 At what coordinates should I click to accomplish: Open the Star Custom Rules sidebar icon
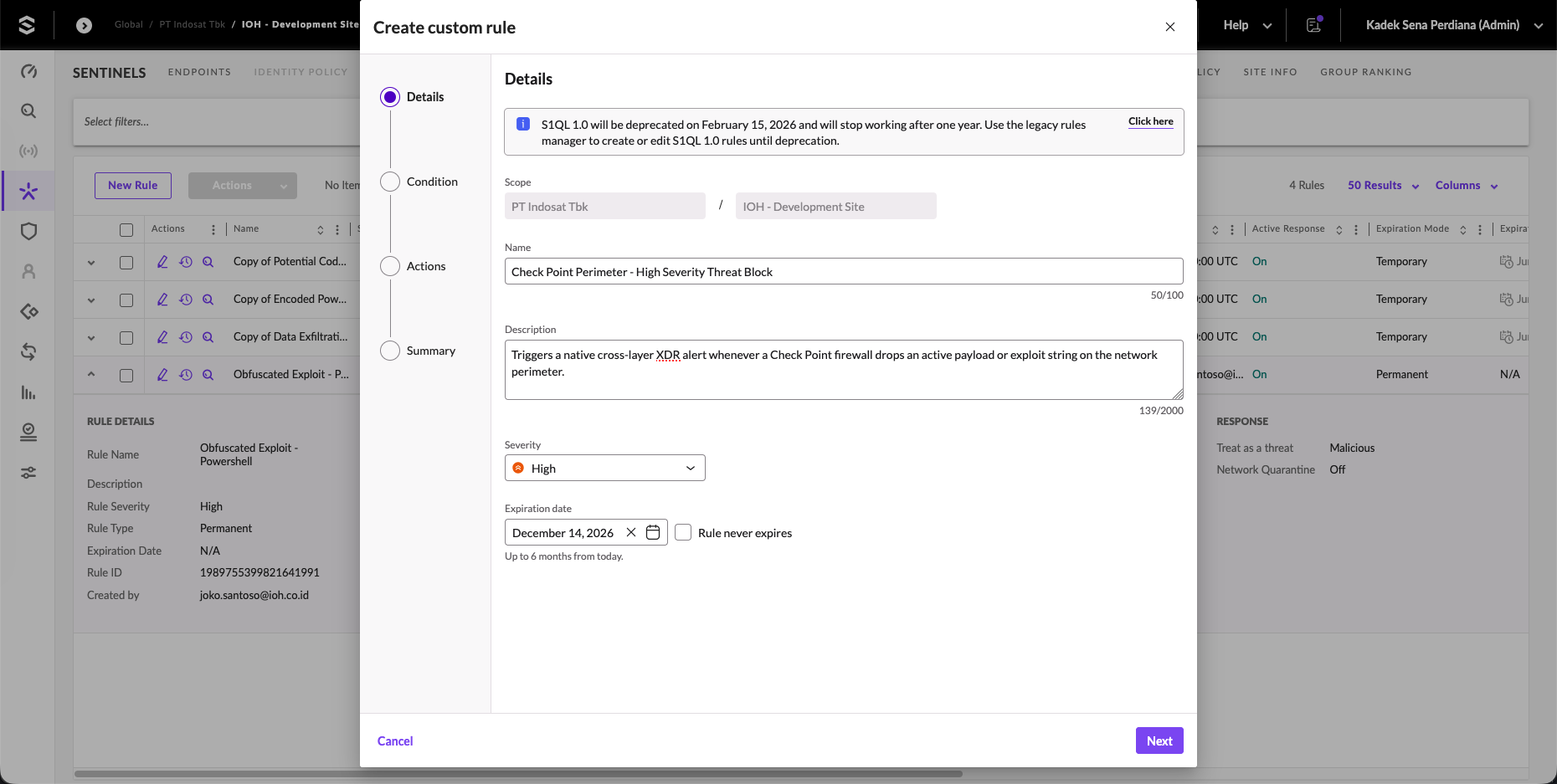coord(28,192)
